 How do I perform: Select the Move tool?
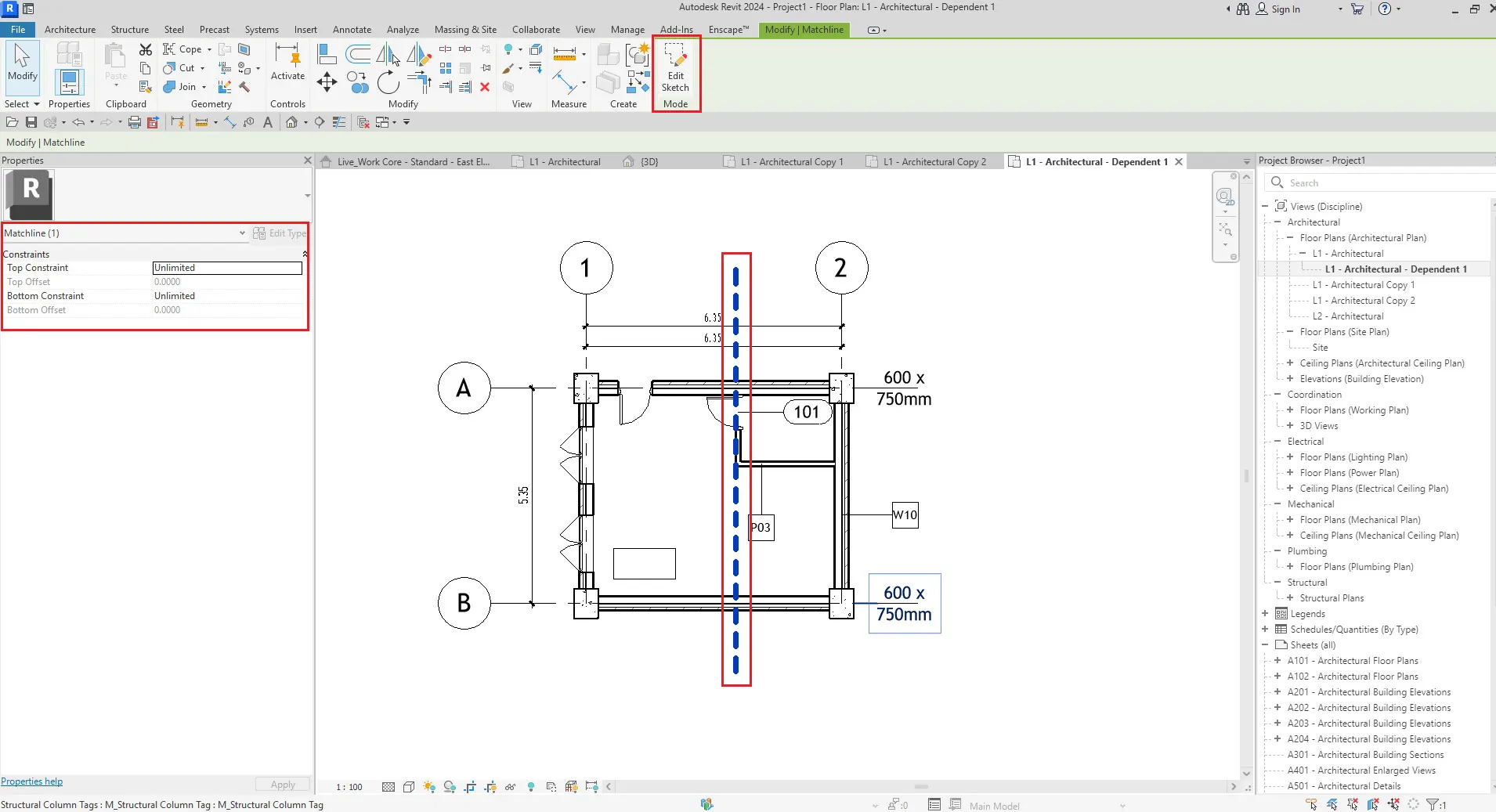327,82
